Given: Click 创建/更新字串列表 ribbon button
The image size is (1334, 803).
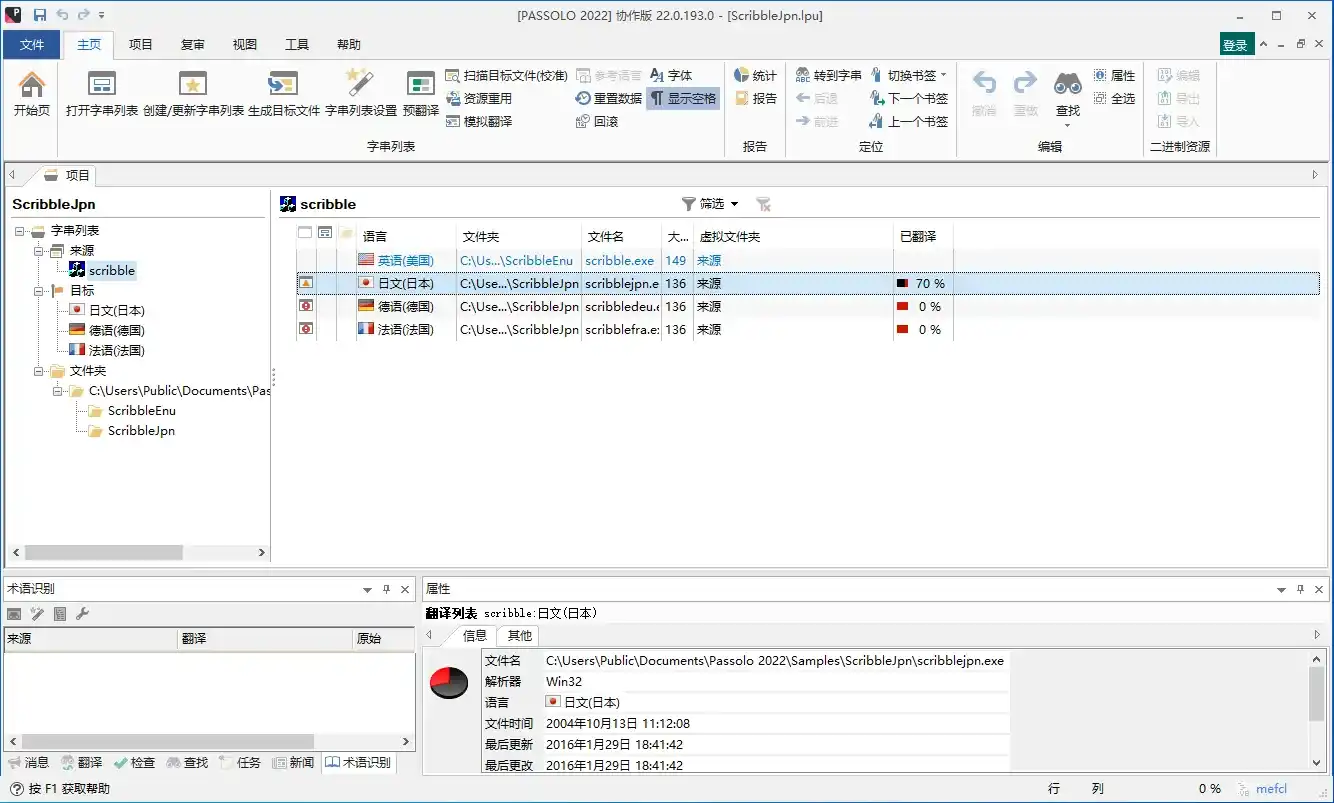Looking at the screenshot, I should pos(193,94).
